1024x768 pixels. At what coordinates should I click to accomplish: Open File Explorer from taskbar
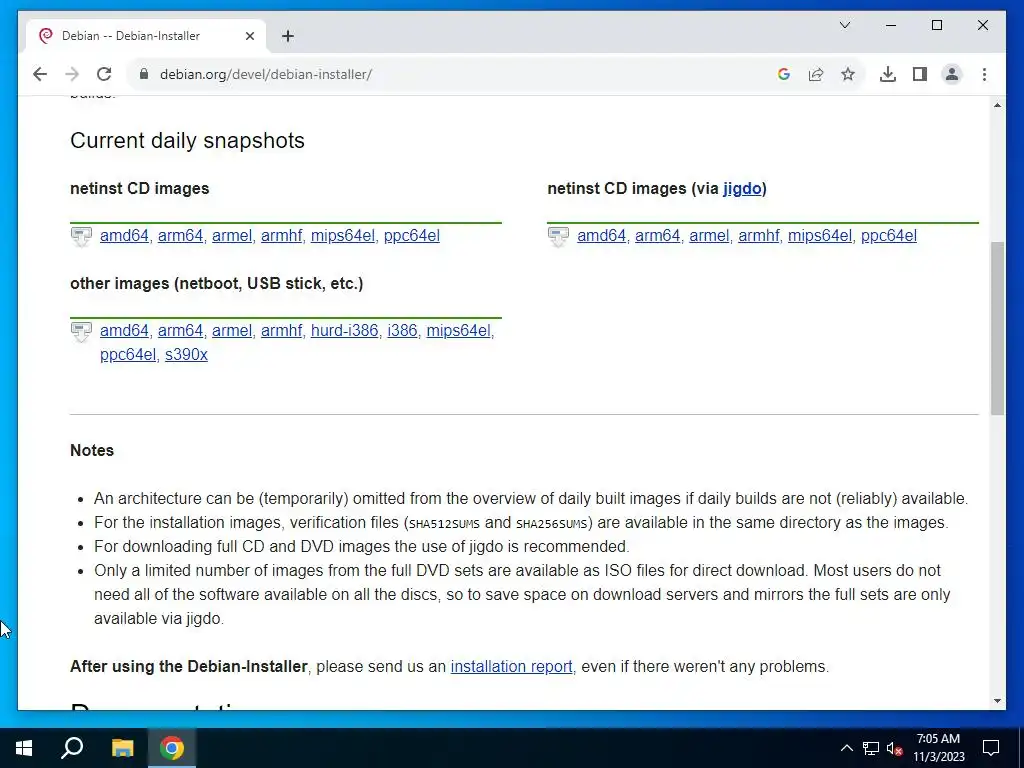coord(122,748)
